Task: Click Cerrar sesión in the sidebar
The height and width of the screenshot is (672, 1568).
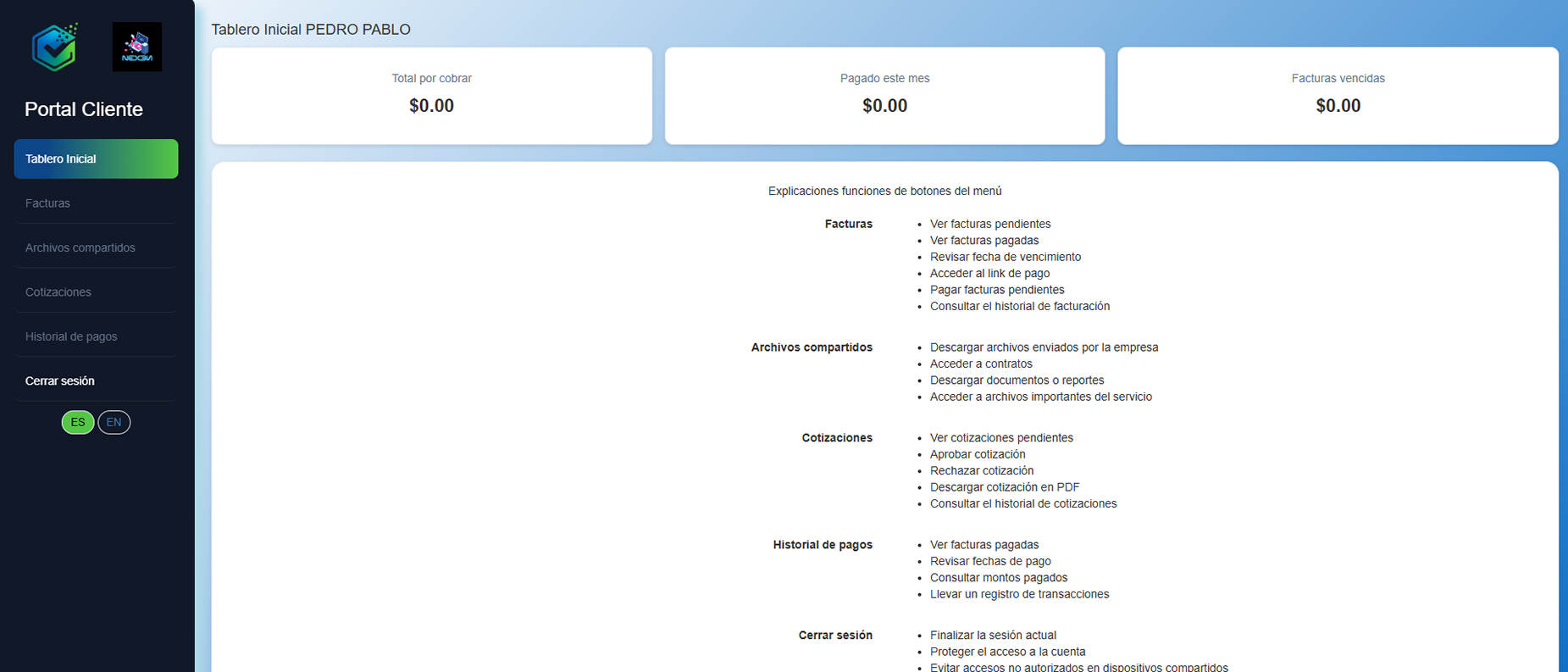Action: pyautogui.click(x=59, y=381)
